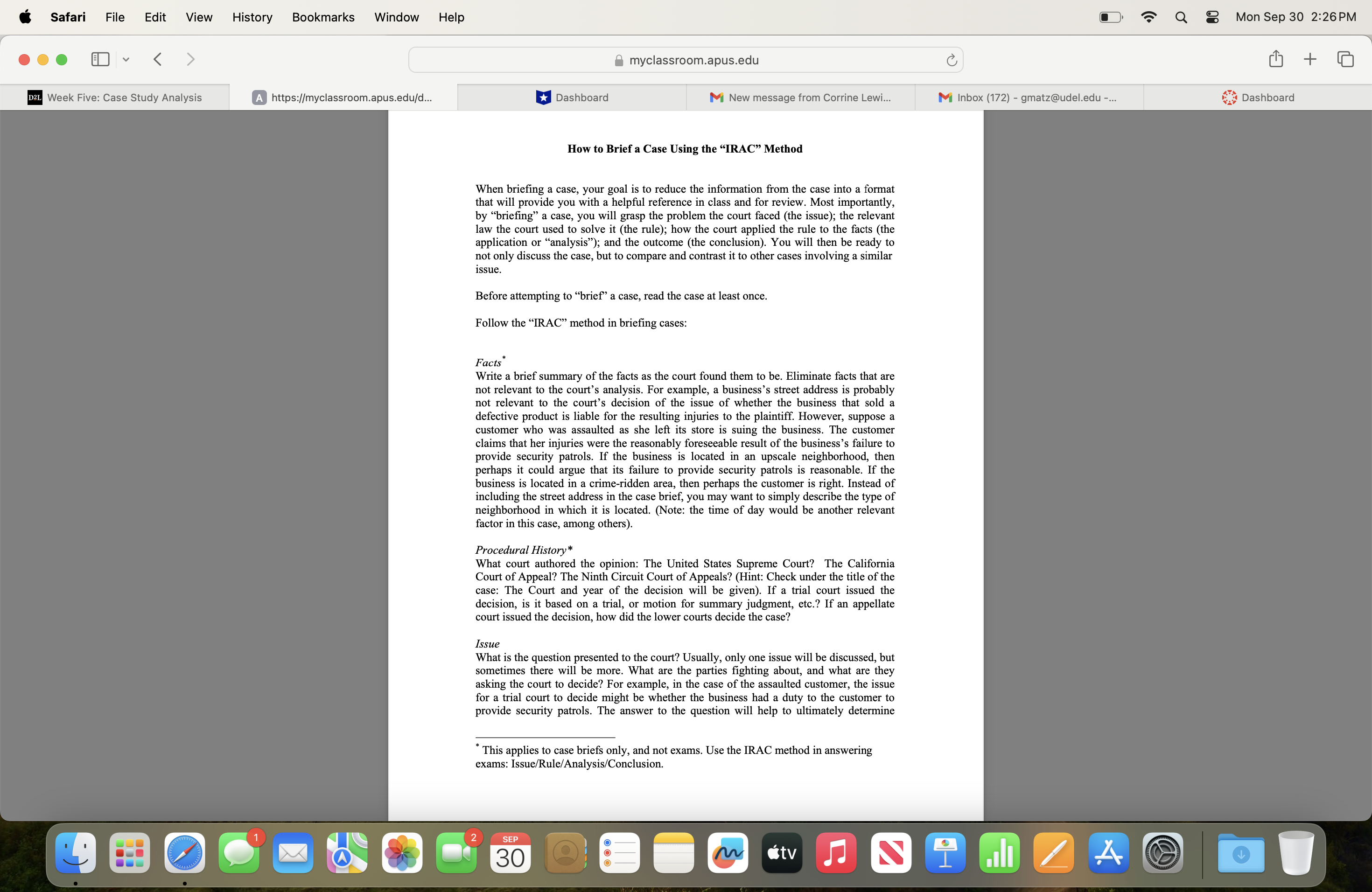Open the Share sheet in Safari toolbar
The height and width of the screenshot is (892, 1372).
coord(1276,59)
